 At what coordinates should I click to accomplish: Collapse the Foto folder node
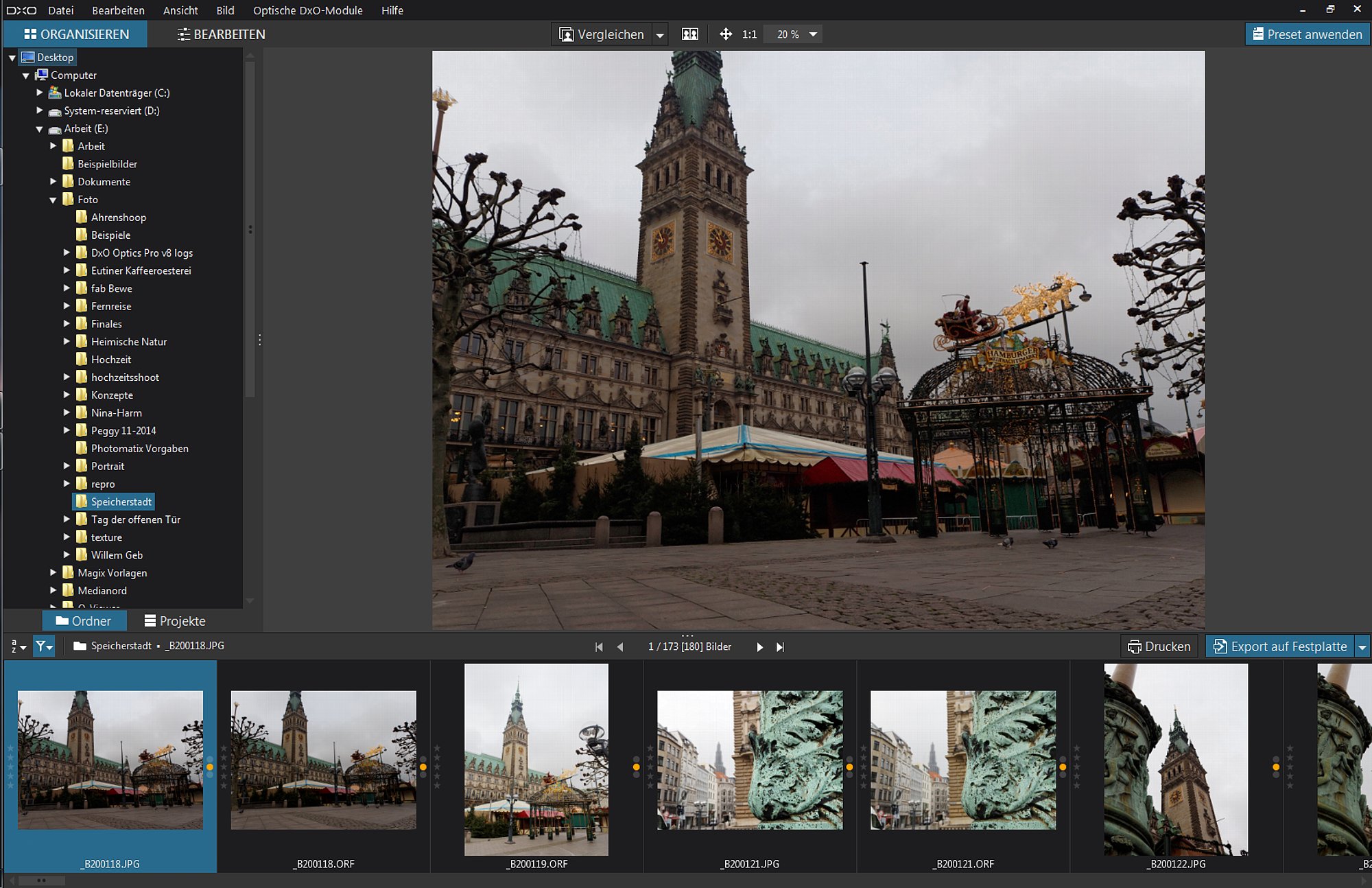pos(54,200)
